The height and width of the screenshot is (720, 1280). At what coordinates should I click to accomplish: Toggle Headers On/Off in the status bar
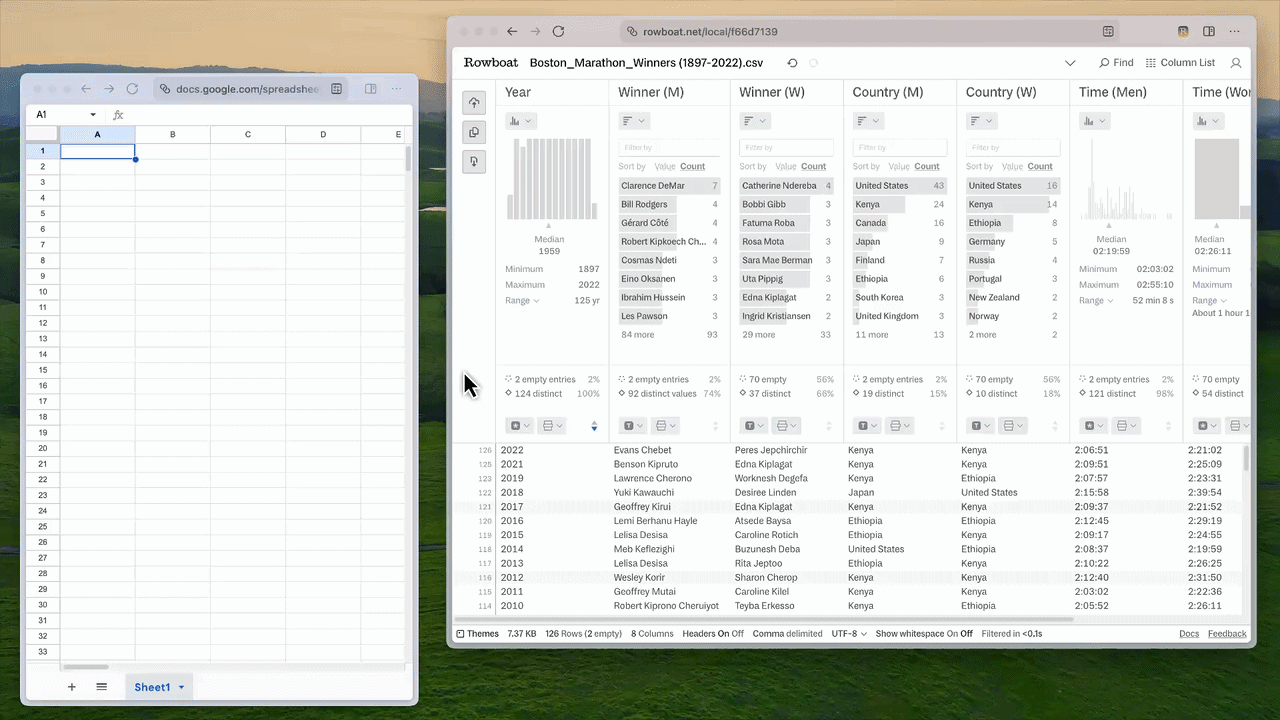[713, 634]
